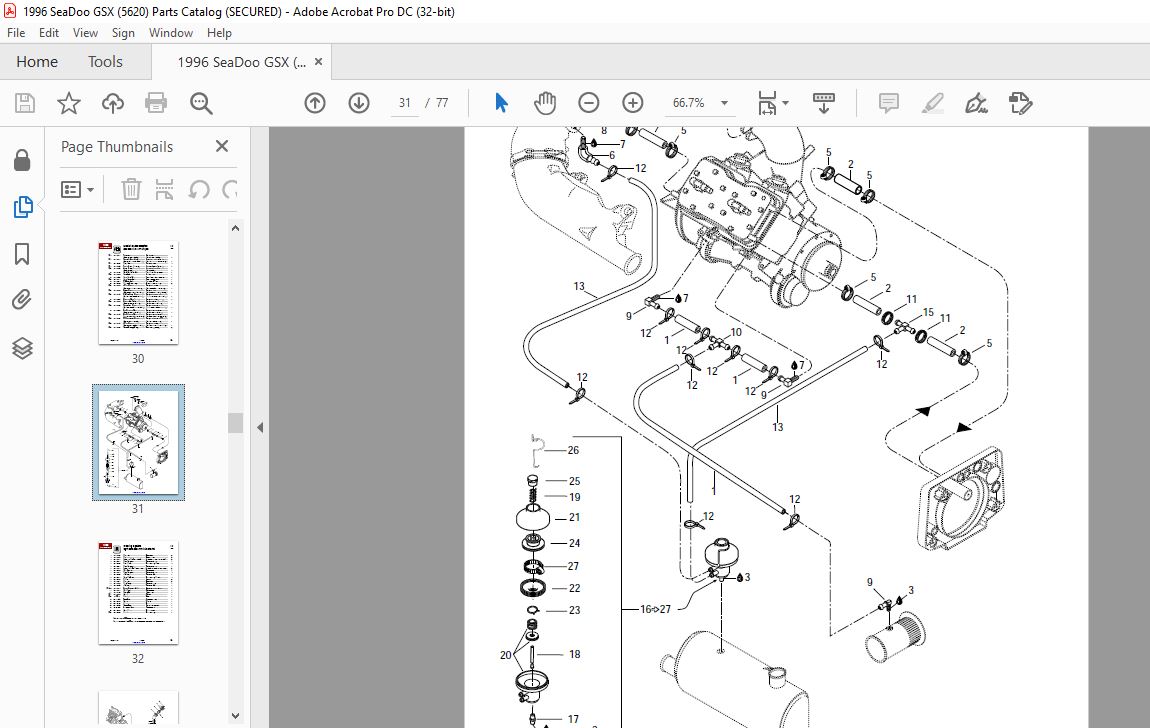Viewport: 1150px width, 728px height.
Task: Open the View menu
Action: click(85, 33)
